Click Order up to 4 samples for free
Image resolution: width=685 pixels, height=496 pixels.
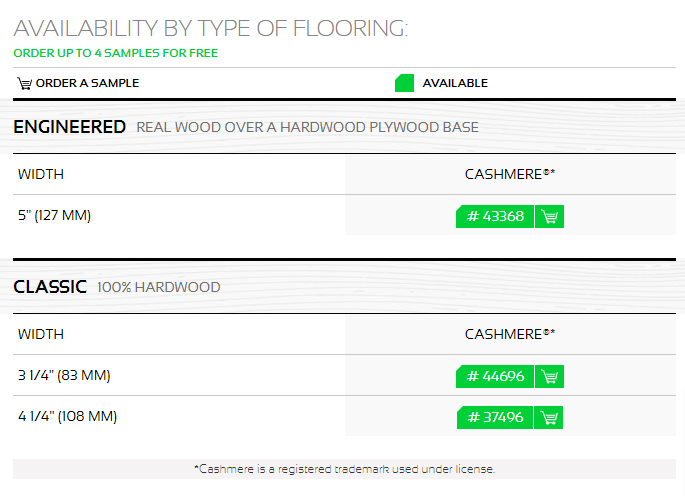pos(116,53)
